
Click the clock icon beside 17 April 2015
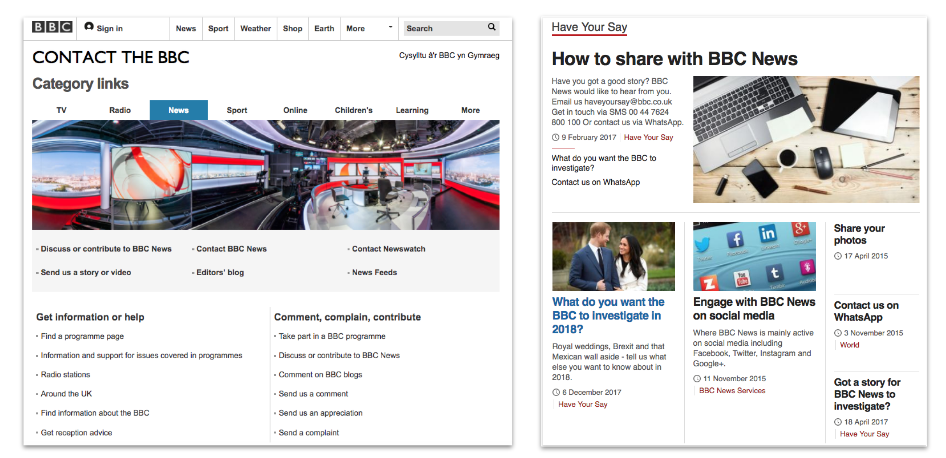click(837, 256)
